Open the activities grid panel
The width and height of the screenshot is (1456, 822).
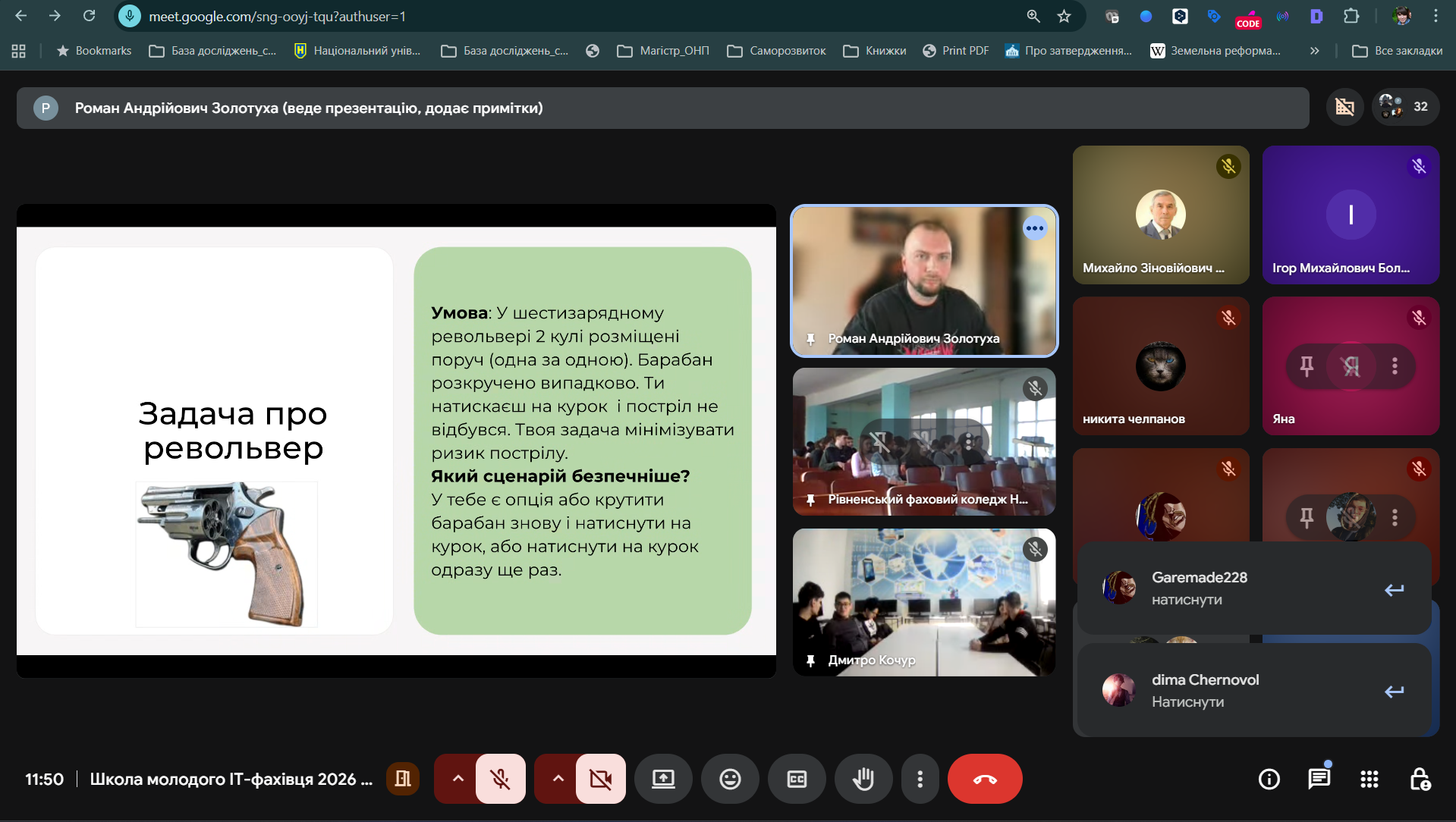[x=1370, y=779]
